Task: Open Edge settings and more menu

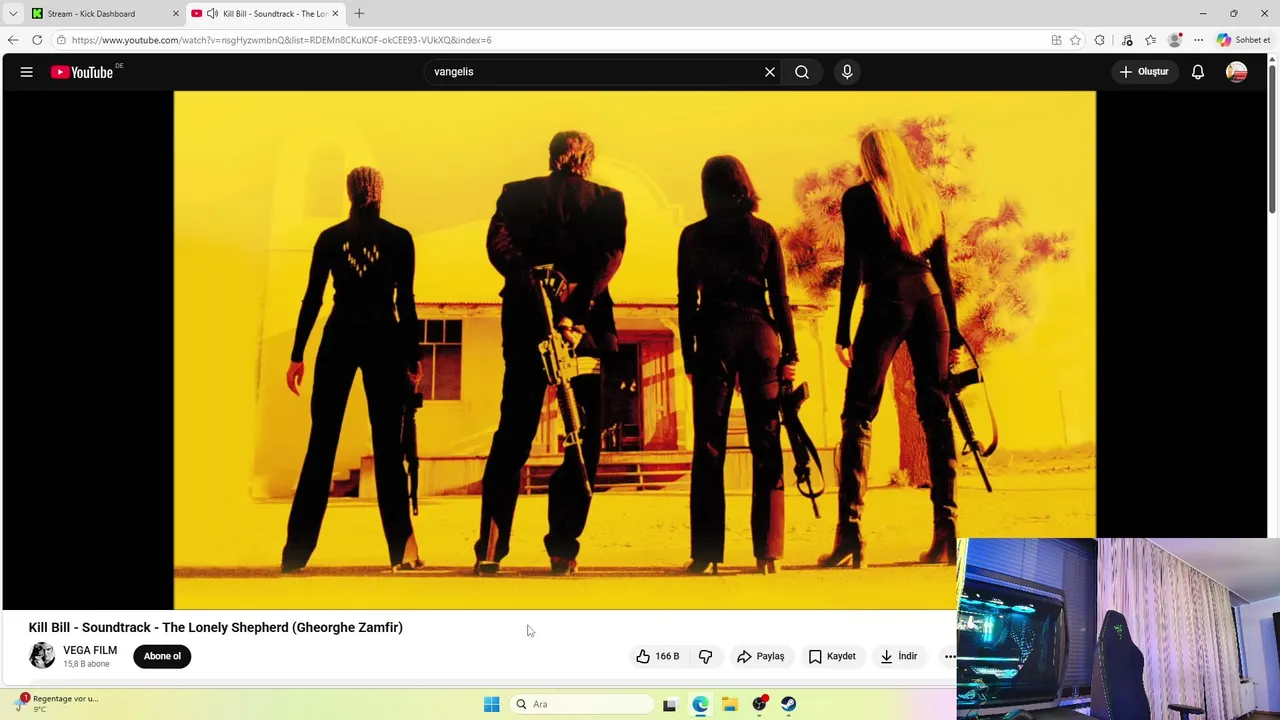Action: [1198, 40]
